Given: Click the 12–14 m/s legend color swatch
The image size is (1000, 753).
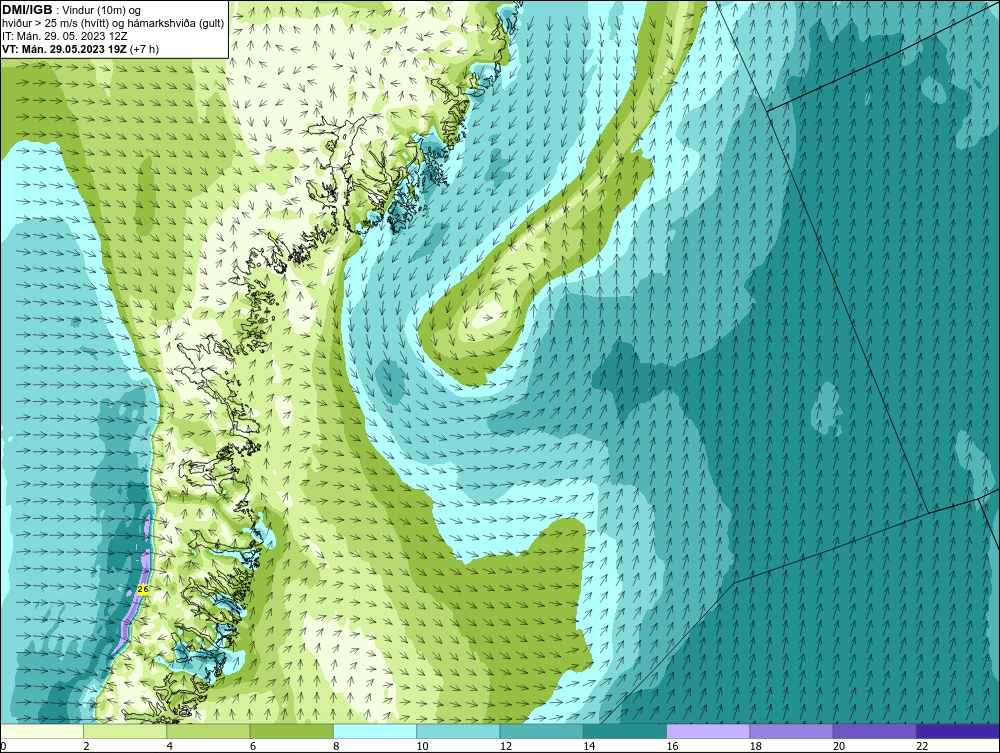Looking at the screenshot, I should [x=541, y=731].
